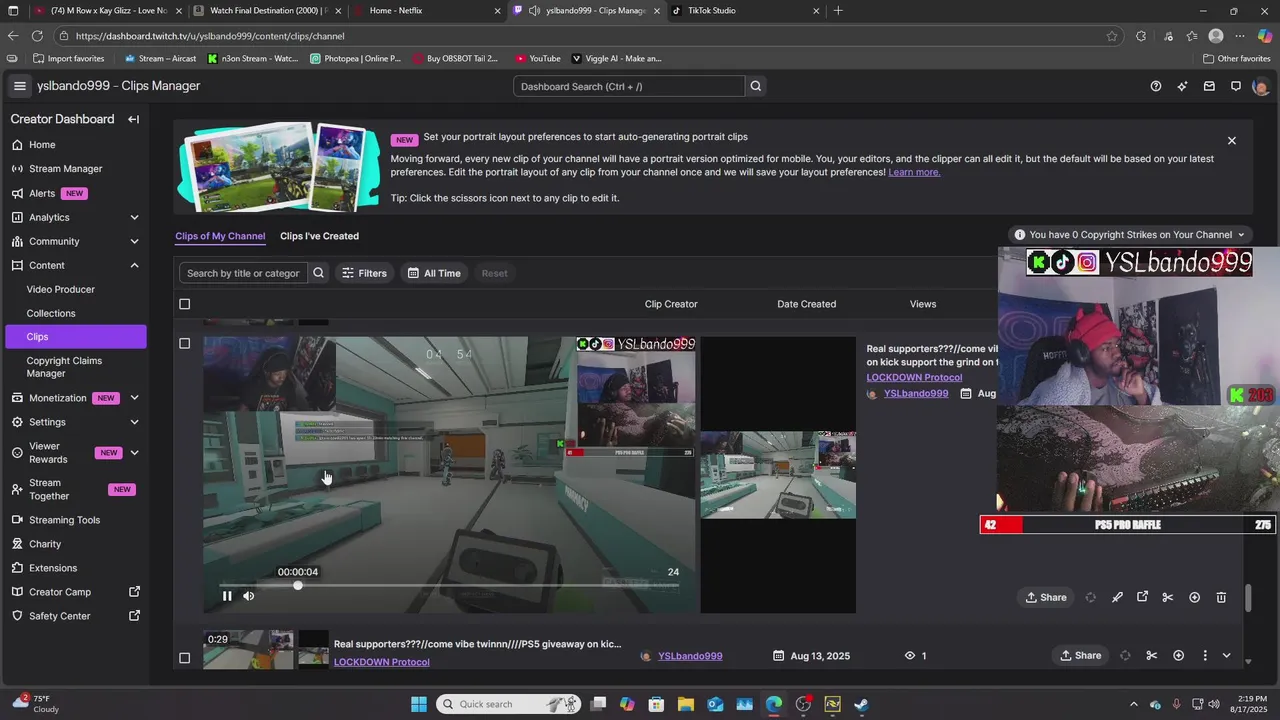The height and width of the screenshot is (720, 1280).
Task: Focus the Dashboard Search field
Action: tap(629, 86)
